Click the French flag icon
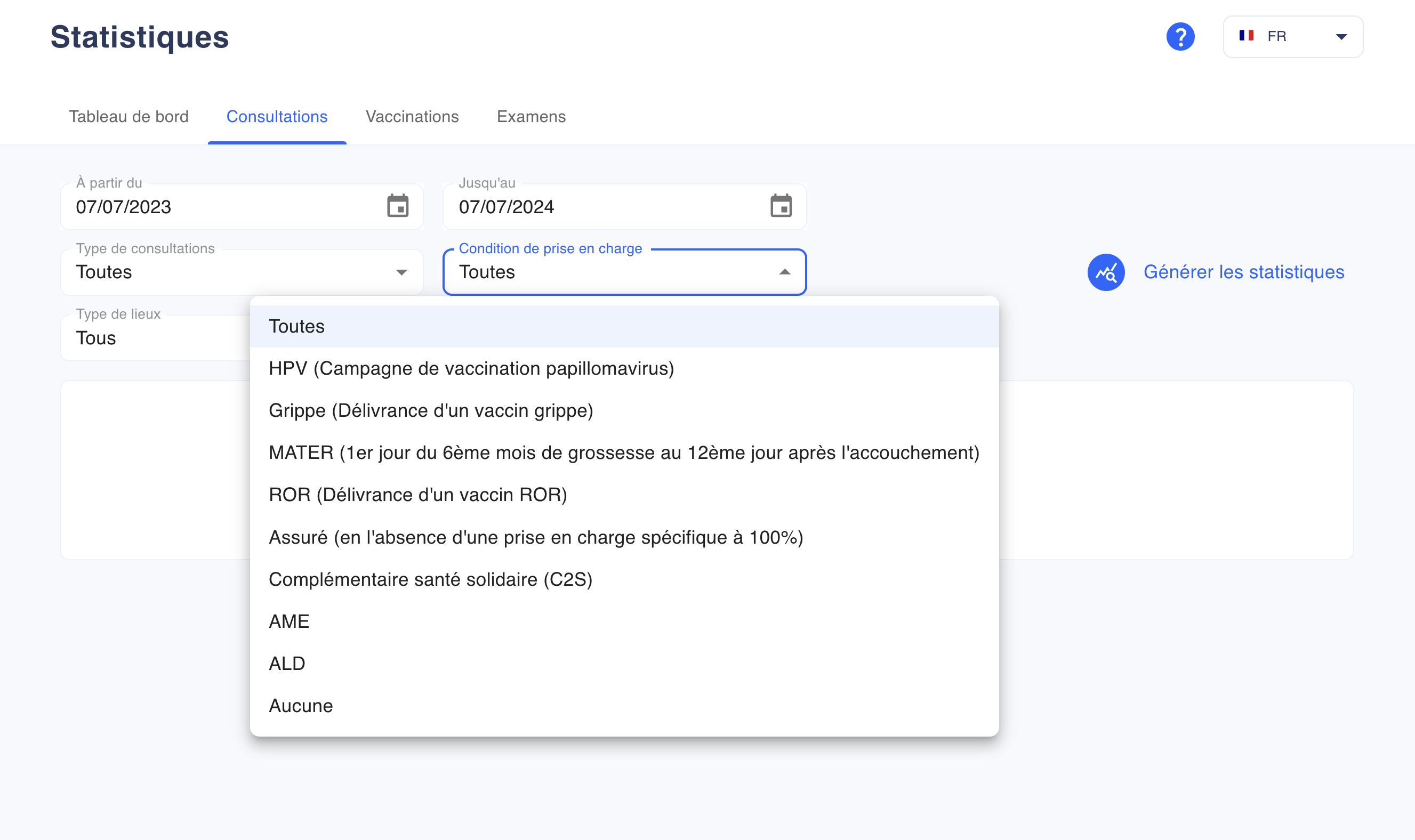Screen dimensions: 1415x840 pyautogui.click(x=1245, y=36)
